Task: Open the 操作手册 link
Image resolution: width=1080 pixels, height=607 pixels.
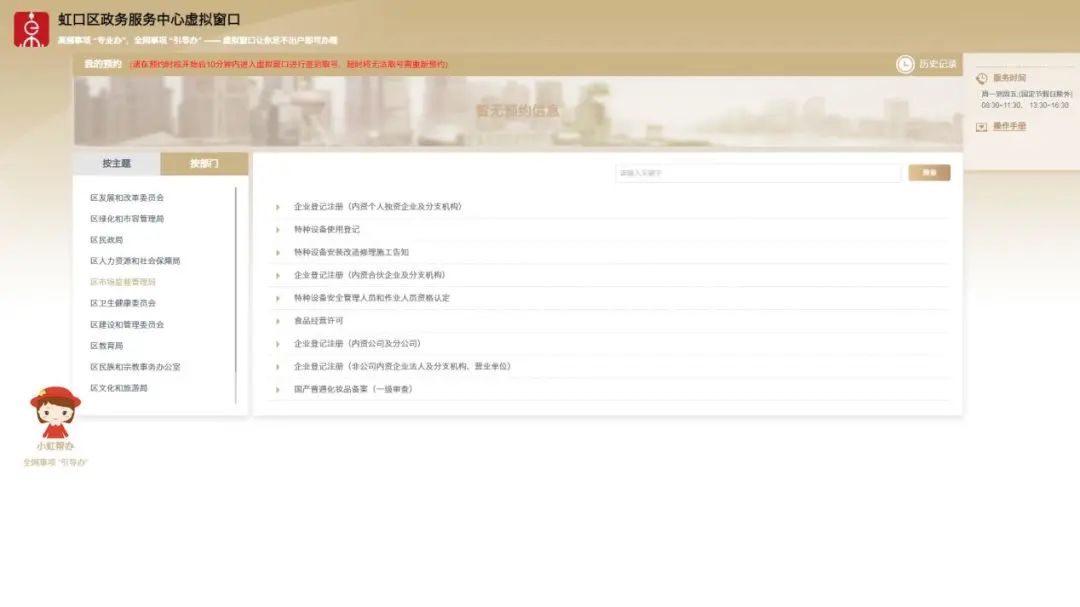Action: tap(1009, 126)
